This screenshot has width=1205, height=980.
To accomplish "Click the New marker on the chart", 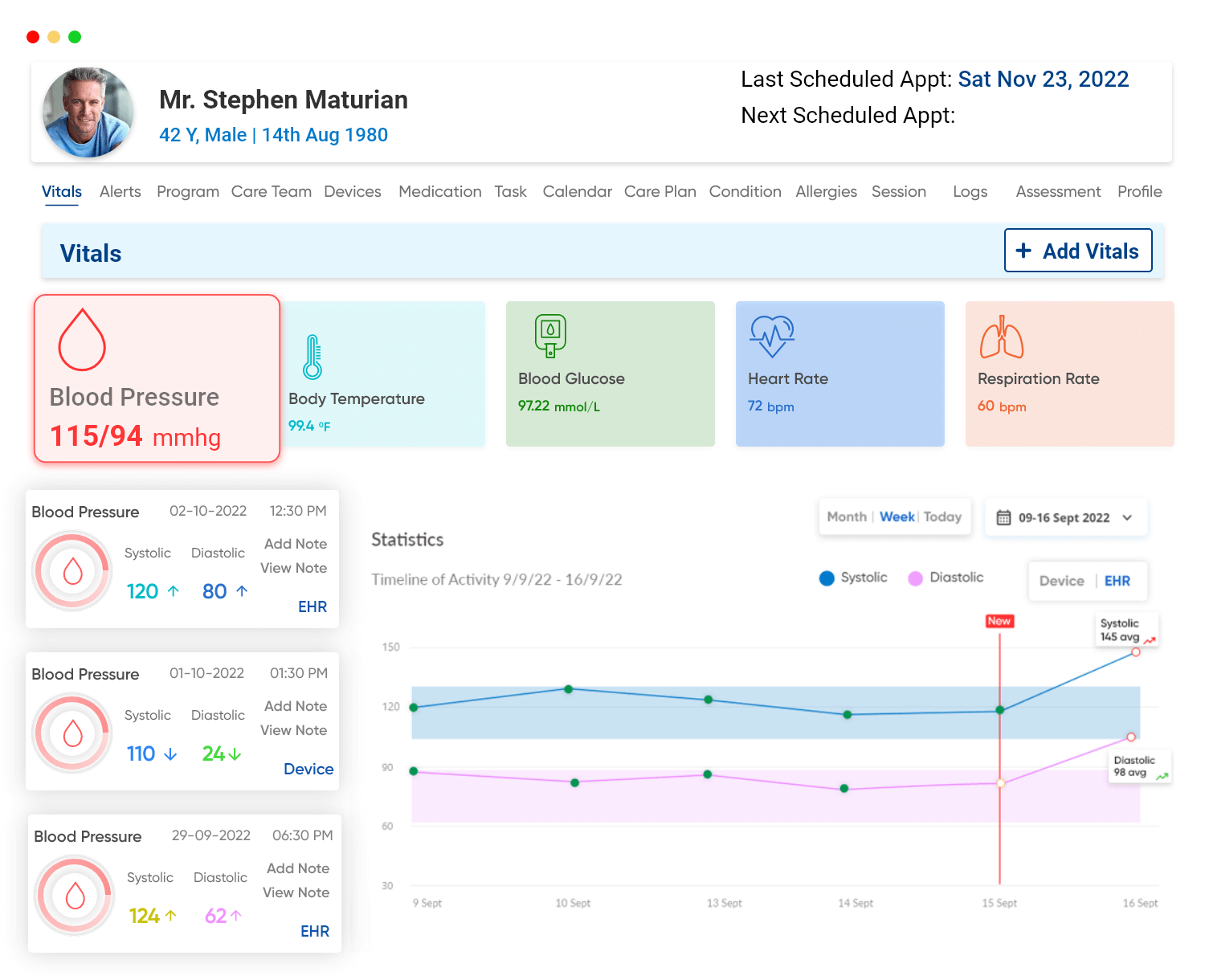I will [x=999, y=621].
